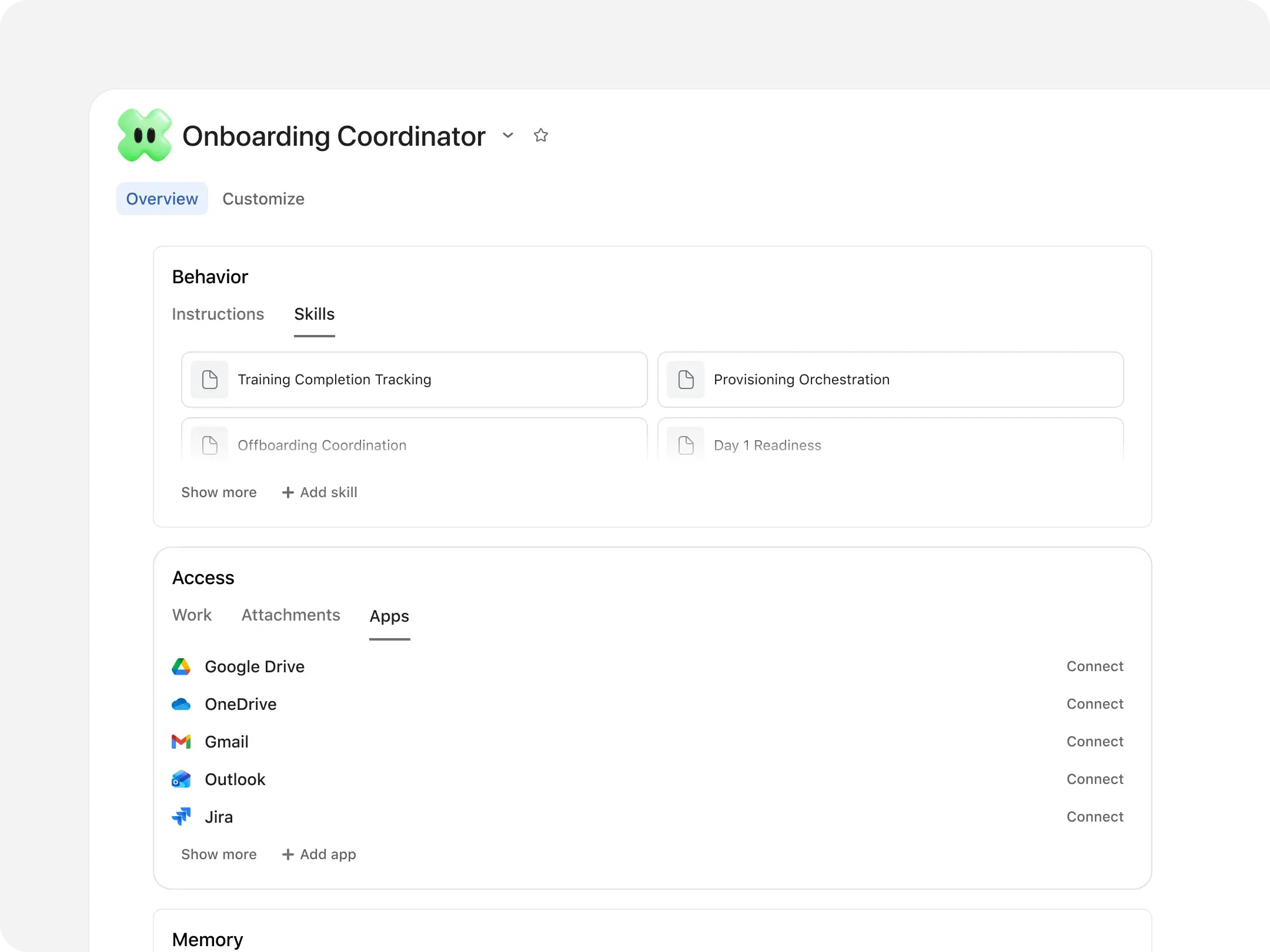Image resolution: width=1270 pixels, height=952 pixels.
Task: Click the Training Completion Tracking document icon
Action: click(210, 380)
